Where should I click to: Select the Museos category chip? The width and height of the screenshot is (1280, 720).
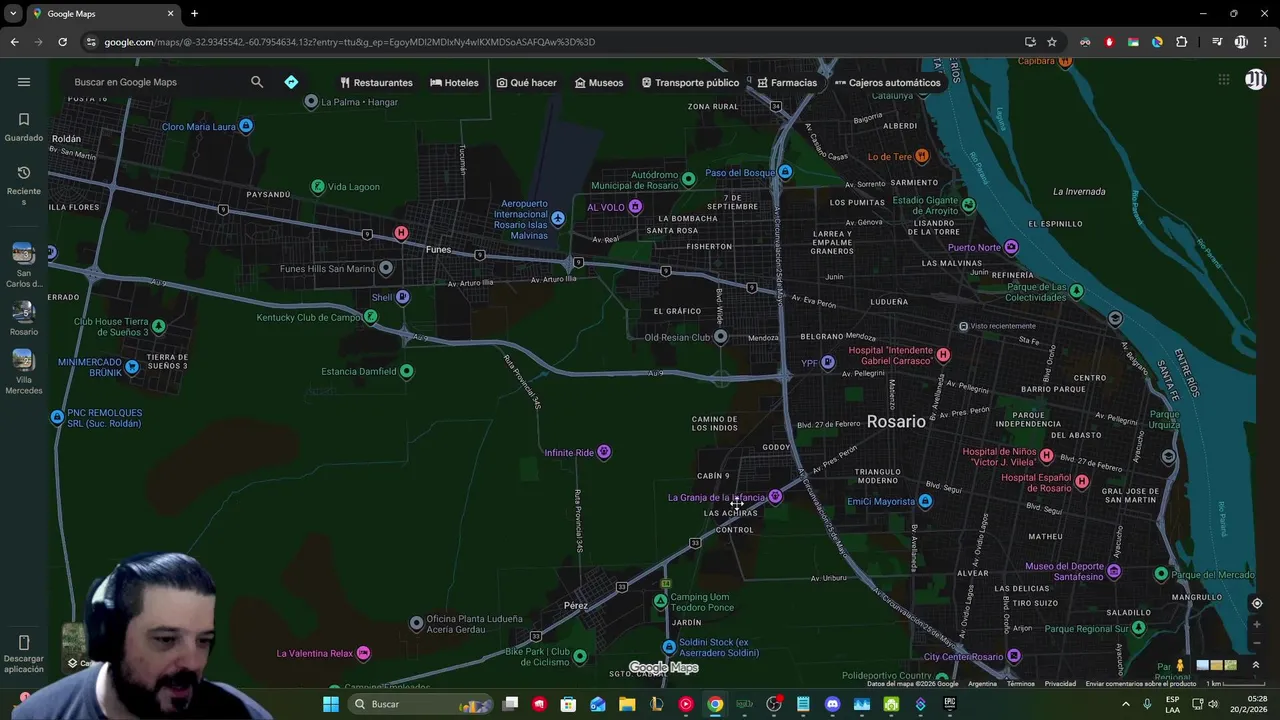(599, 82)
